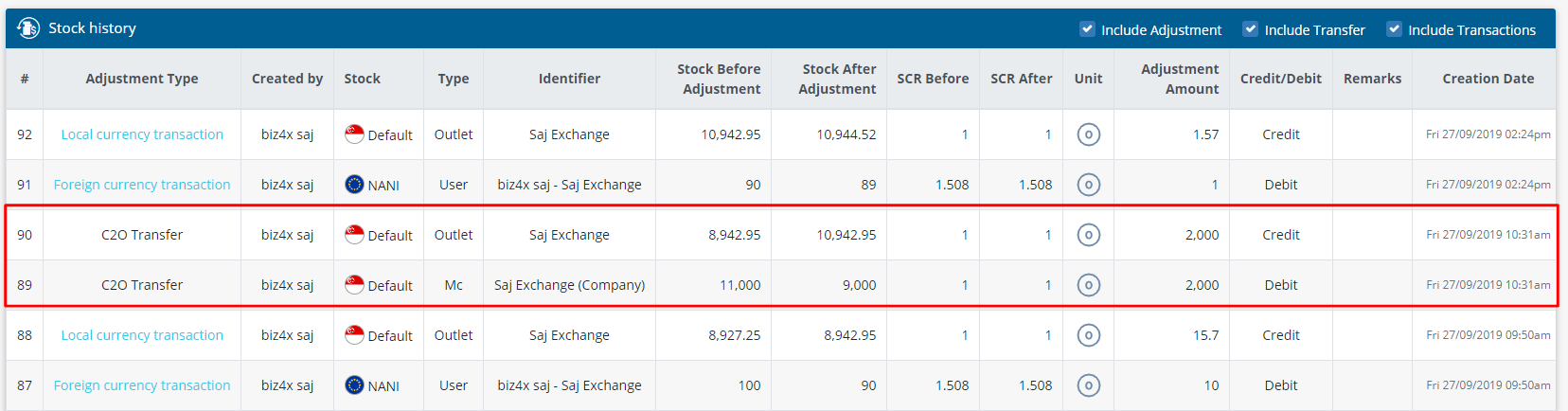The height and width of the screenshot is (411, 1568).
Task: Click the unit circle icon in row 91
Action: 1089,185
